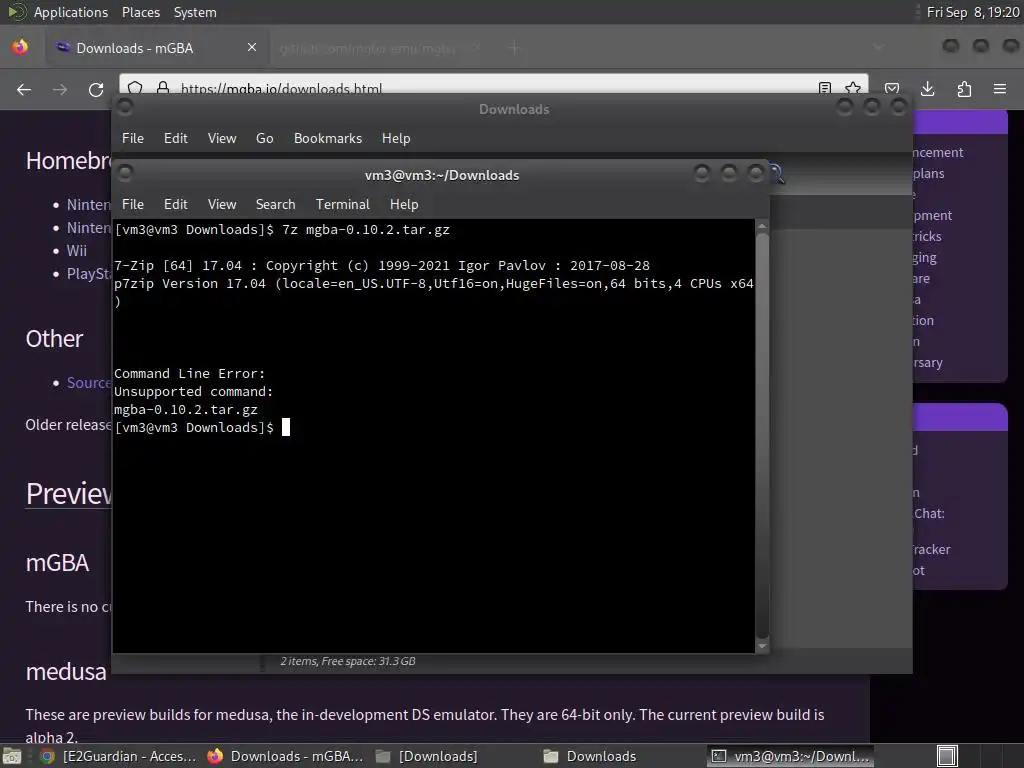Click the Downloads window menu button

click(x=125, y=106)
